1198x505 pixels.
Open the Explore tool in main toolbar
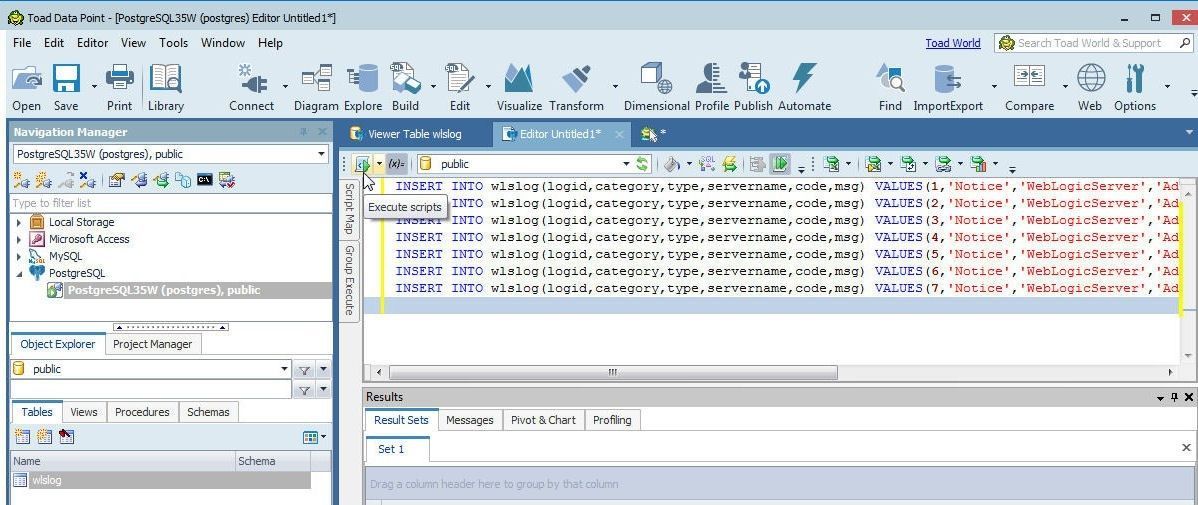tap(363, 88)
